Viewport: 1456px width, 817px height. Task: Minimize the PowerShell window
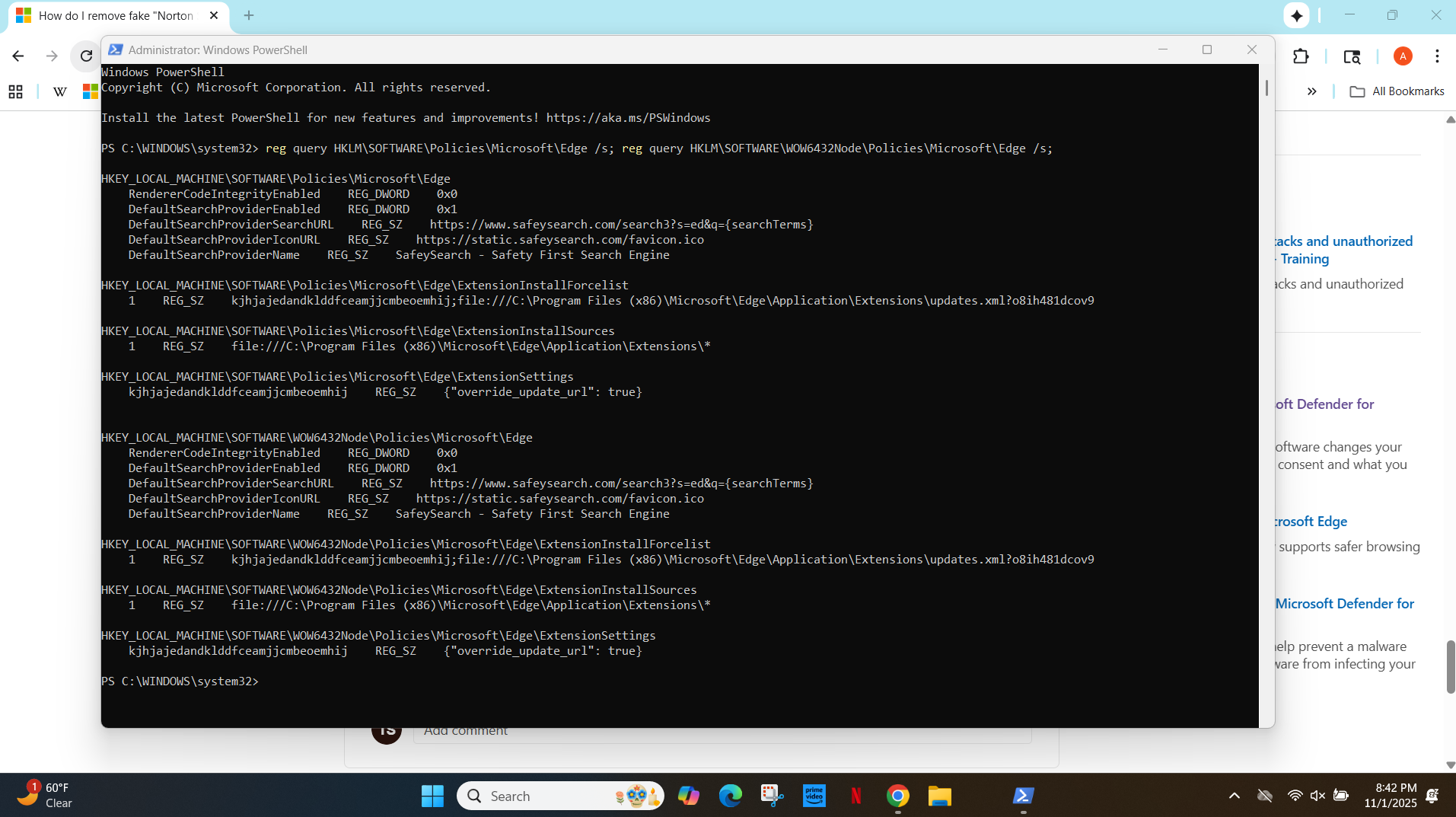[x=1162, y=49]
